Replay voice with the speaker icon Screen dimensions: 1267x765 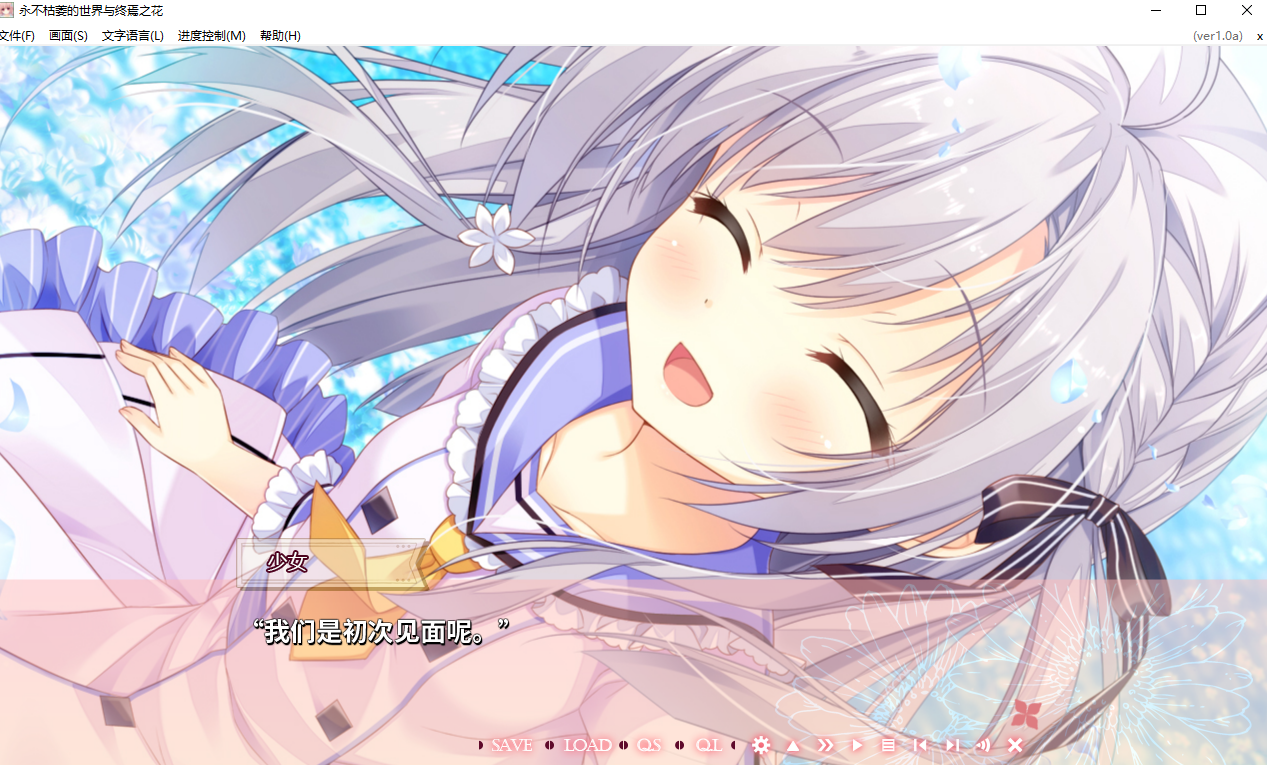983,744
